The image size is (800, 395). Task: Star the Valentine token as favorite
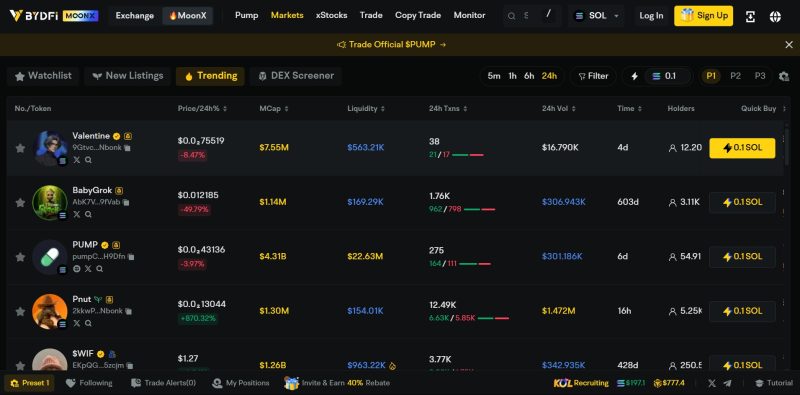coord(20,148)
